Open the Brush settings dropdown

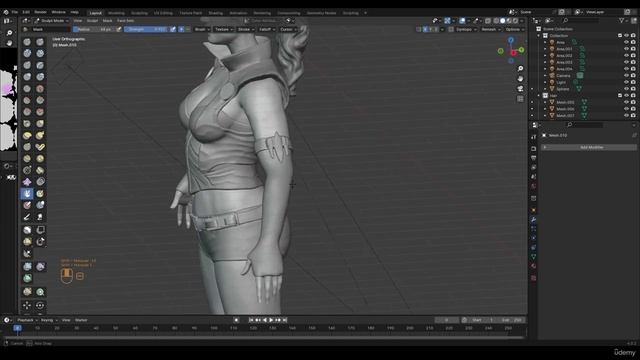click(x=202, y=29)
